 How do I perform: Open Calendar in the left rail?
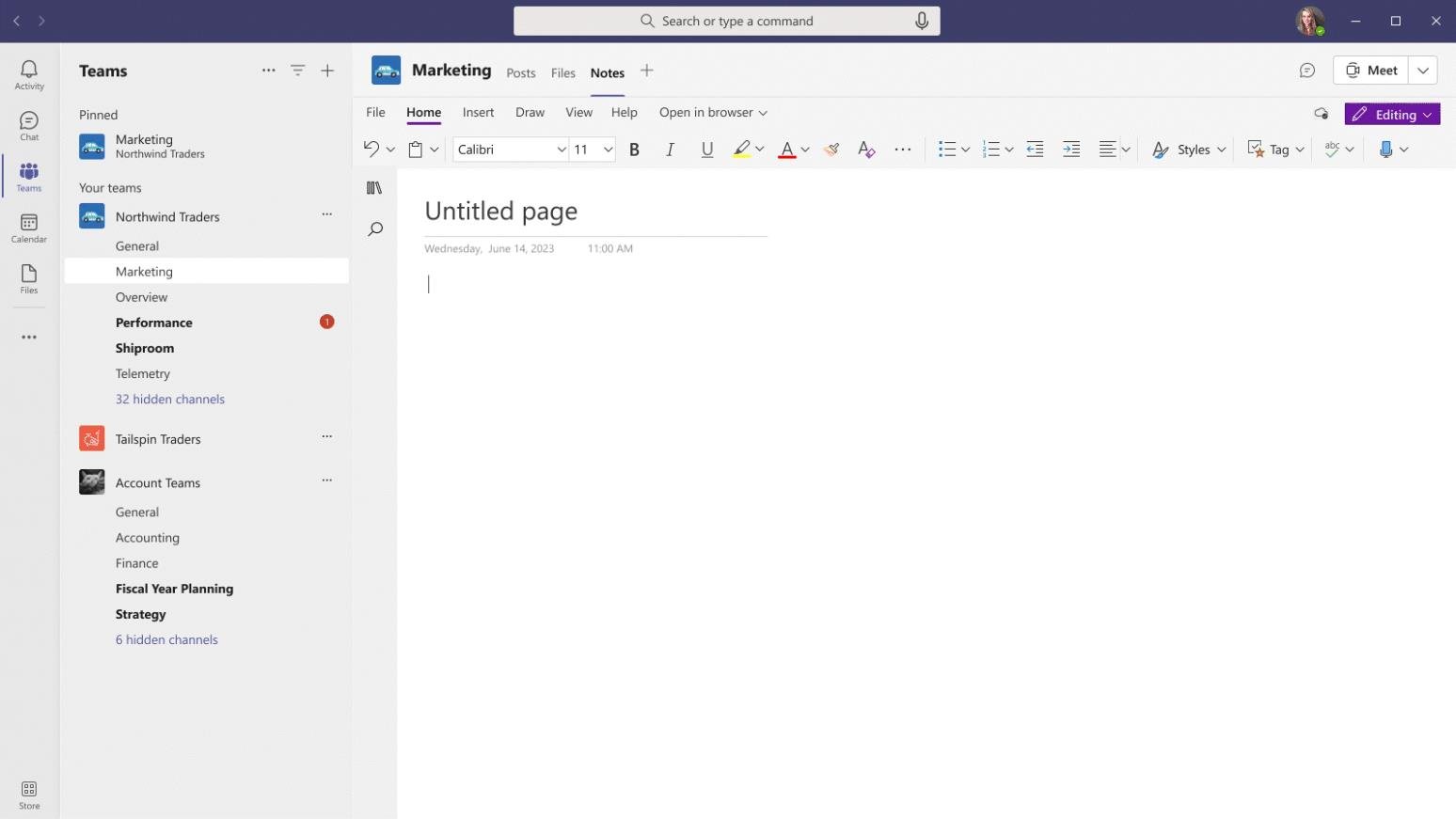pyautogui.click(x=29, y=228)
